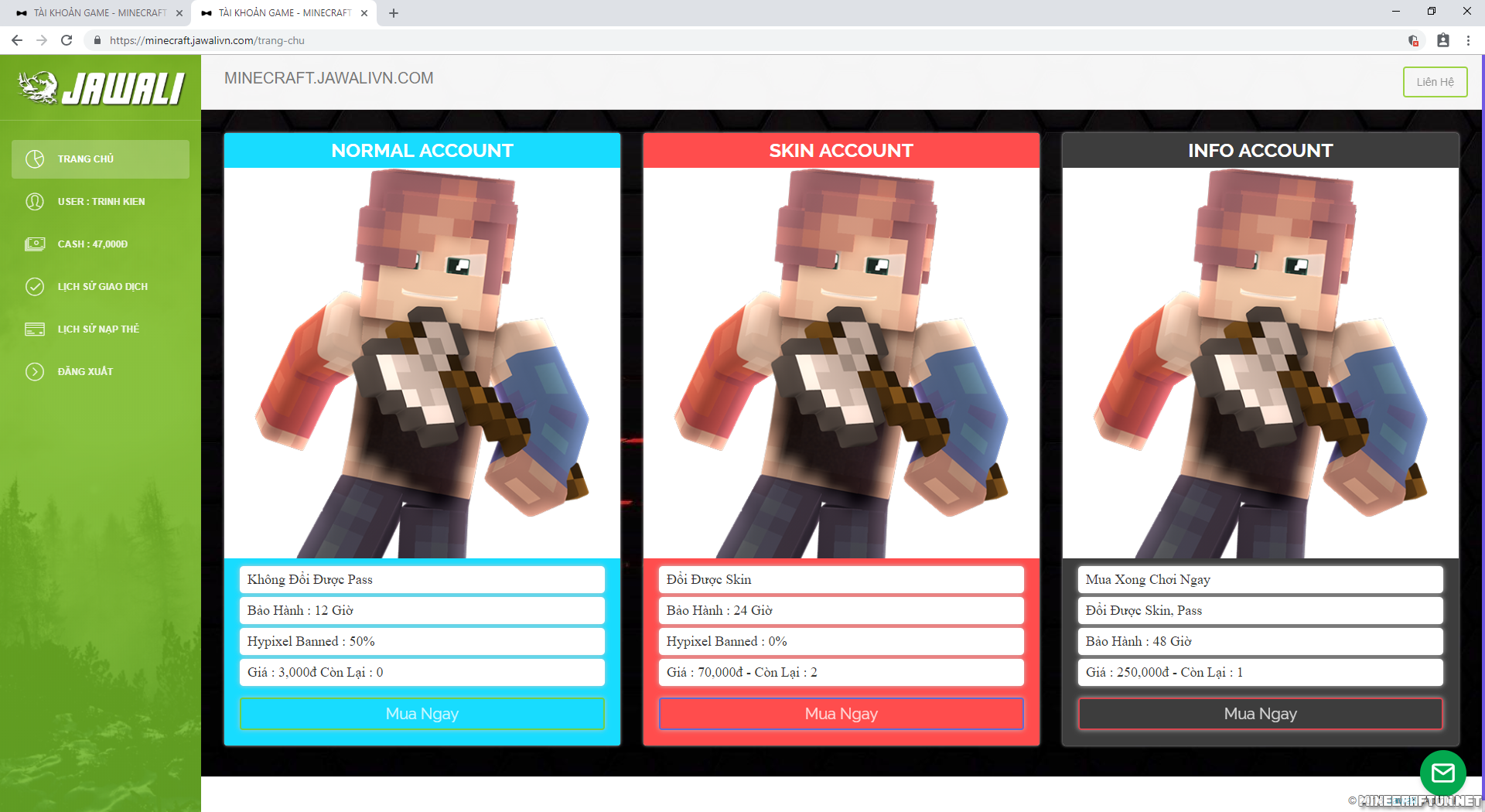Click 'Giá : 250,000đ - Còn Lại : 1' text
Image resolution: width=1485 pixels, height=812 pixels.
tap(1164, 673)
